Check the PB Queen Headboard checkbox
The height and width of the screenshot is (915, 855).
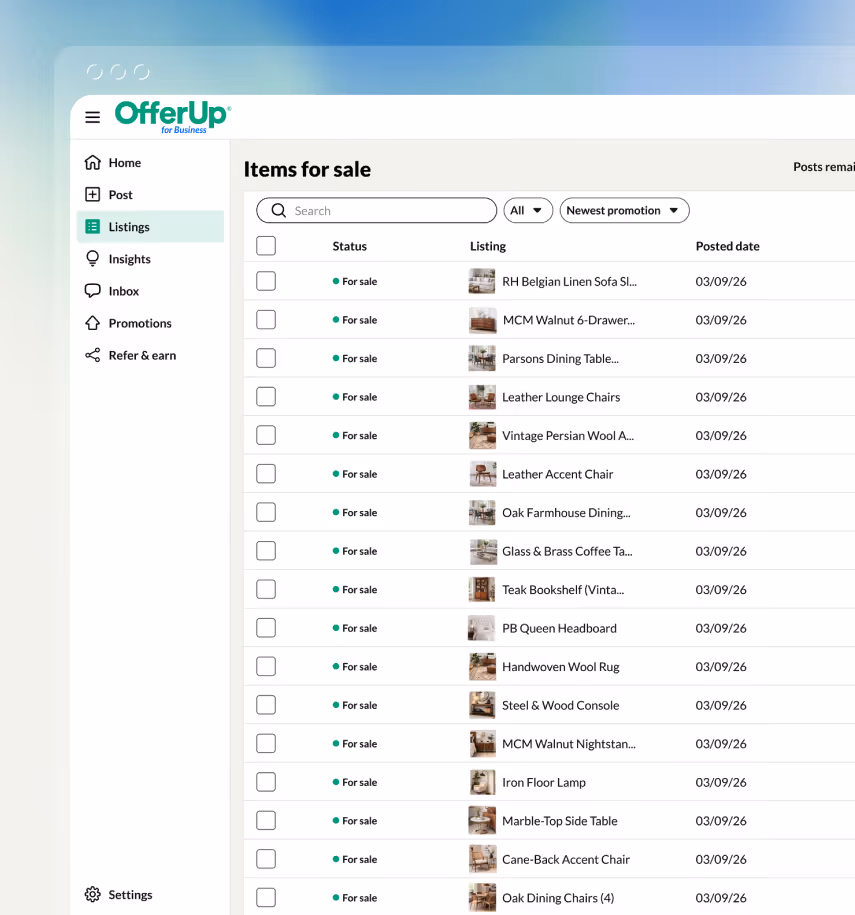(266, 628)
